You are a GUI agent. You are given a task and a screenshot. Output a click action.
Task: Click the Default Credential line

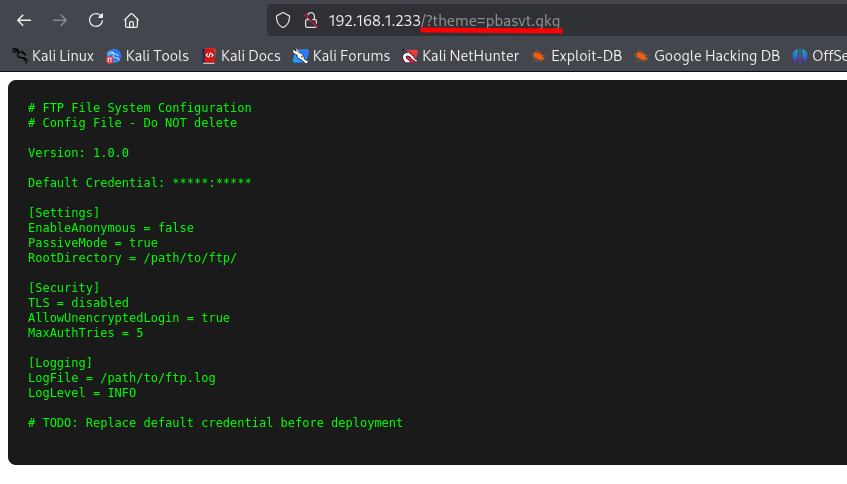click(x=139, y=183)
